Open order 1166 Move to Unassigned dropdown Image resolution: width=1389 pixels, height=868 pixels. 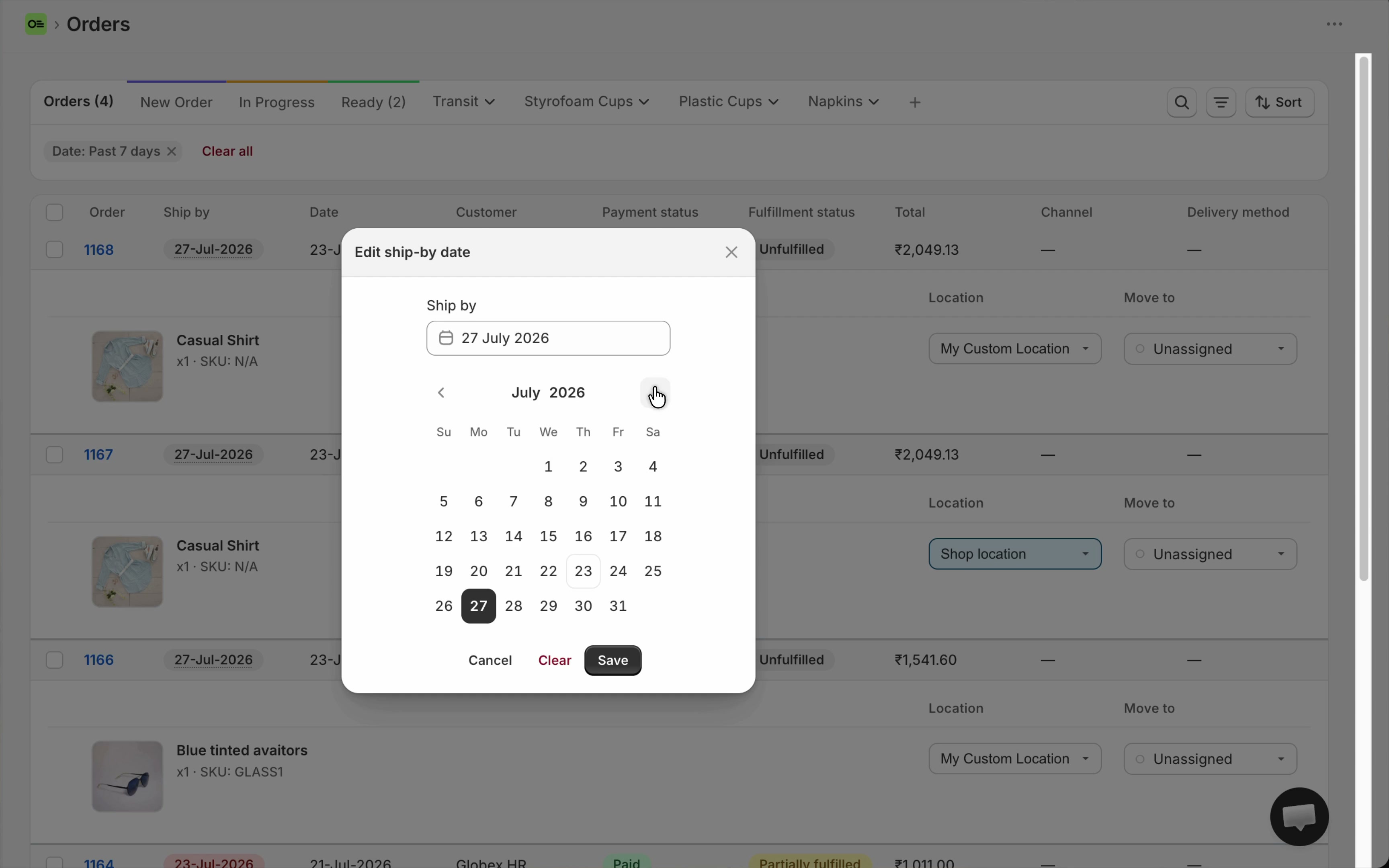1210,759
